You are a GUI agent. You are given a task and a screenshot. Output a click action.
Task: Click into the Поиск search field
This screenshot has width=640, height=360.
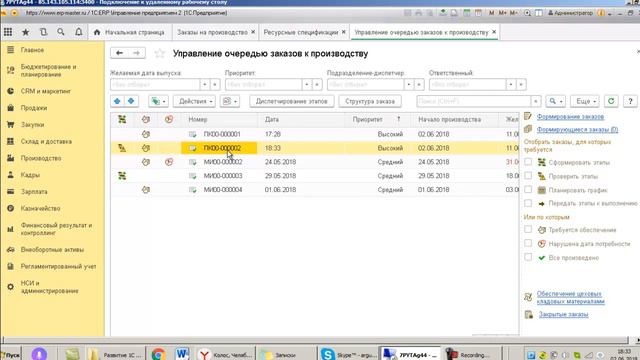474,101
